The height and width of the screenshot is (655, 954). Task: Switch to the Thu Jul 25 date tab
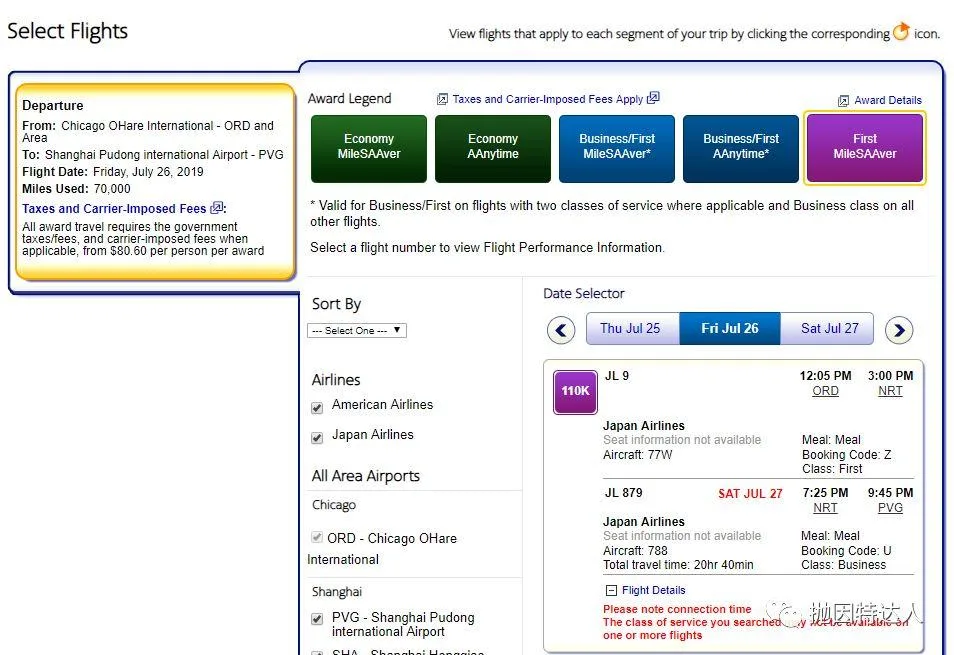point(632,328)
